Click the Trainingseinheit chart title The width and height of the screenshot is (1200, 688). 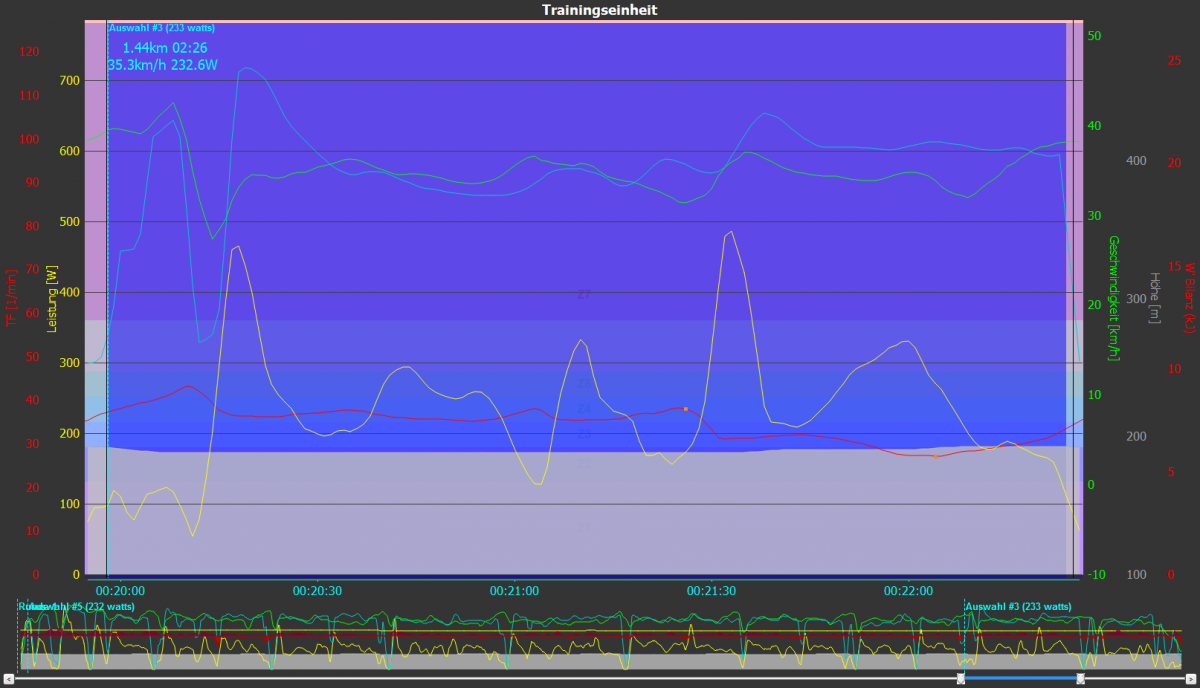pos(600,10)
